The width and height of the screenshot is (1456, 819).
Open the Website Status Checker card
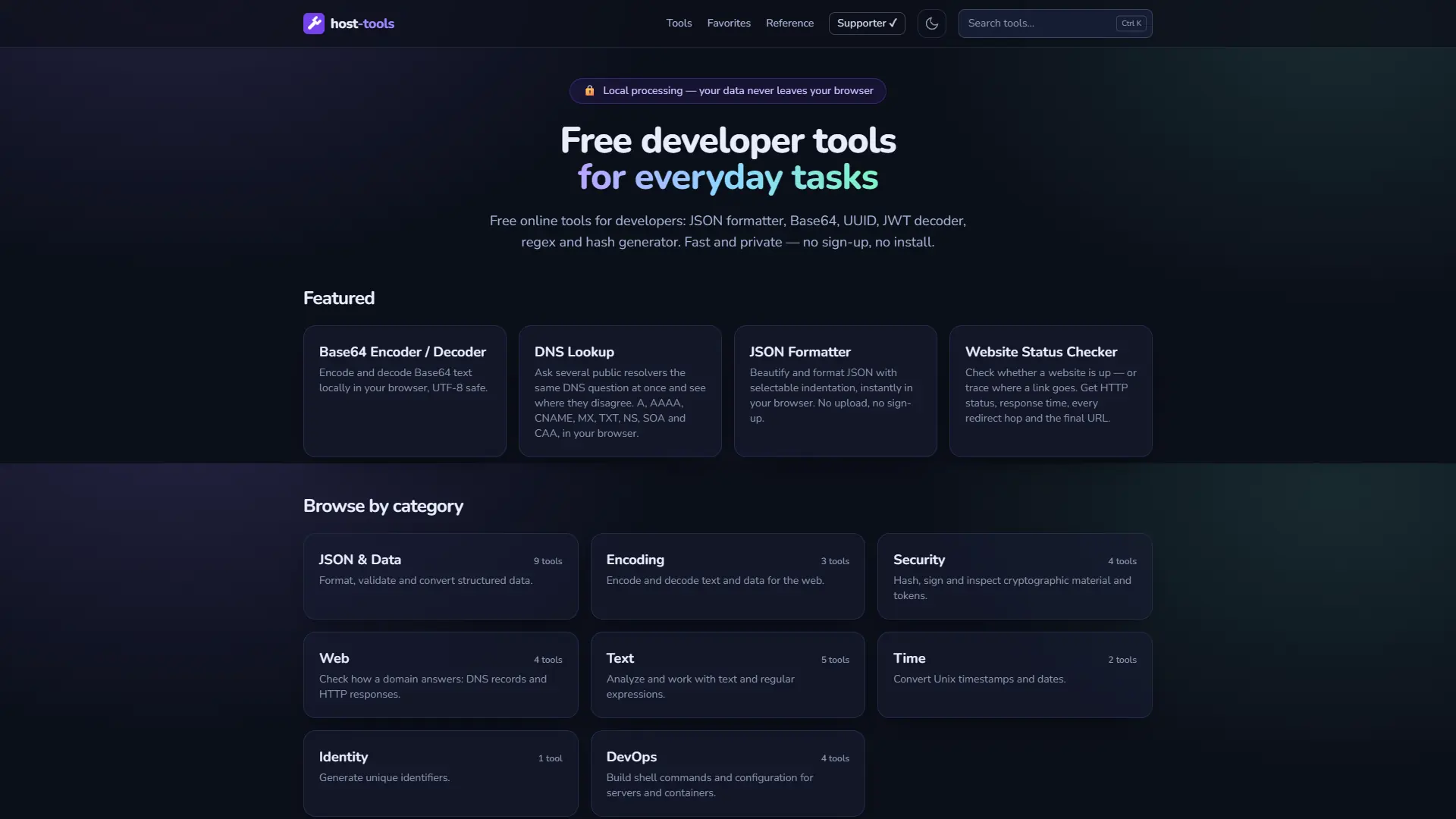tap(1051, 391)
